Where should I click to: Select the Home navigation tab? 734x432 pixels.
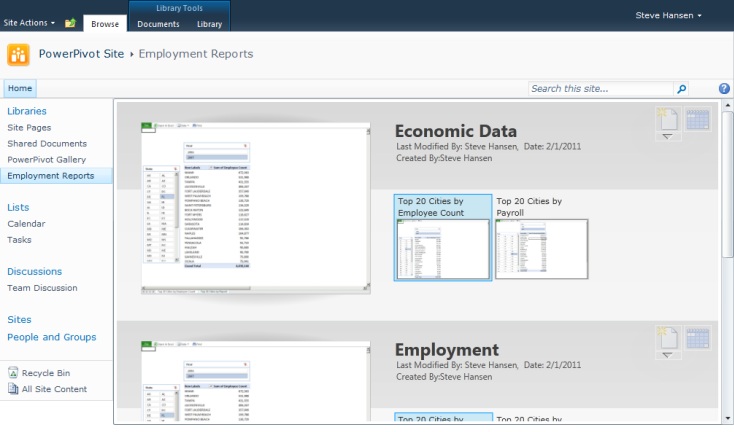pos(20,88)
